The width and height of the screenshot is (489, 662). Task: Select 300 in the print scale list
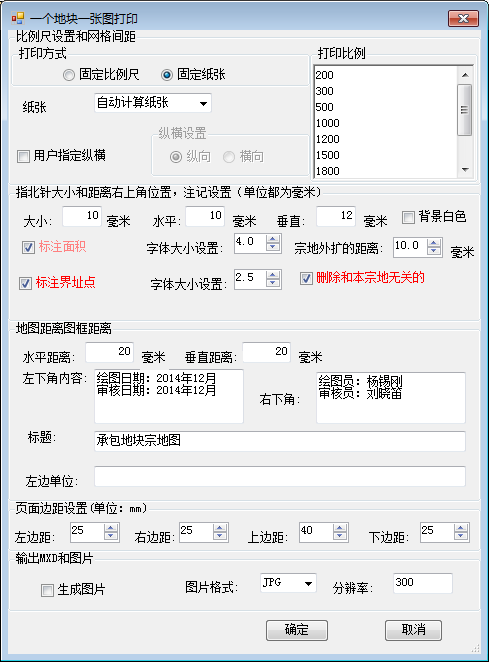[x=386, y=91]
